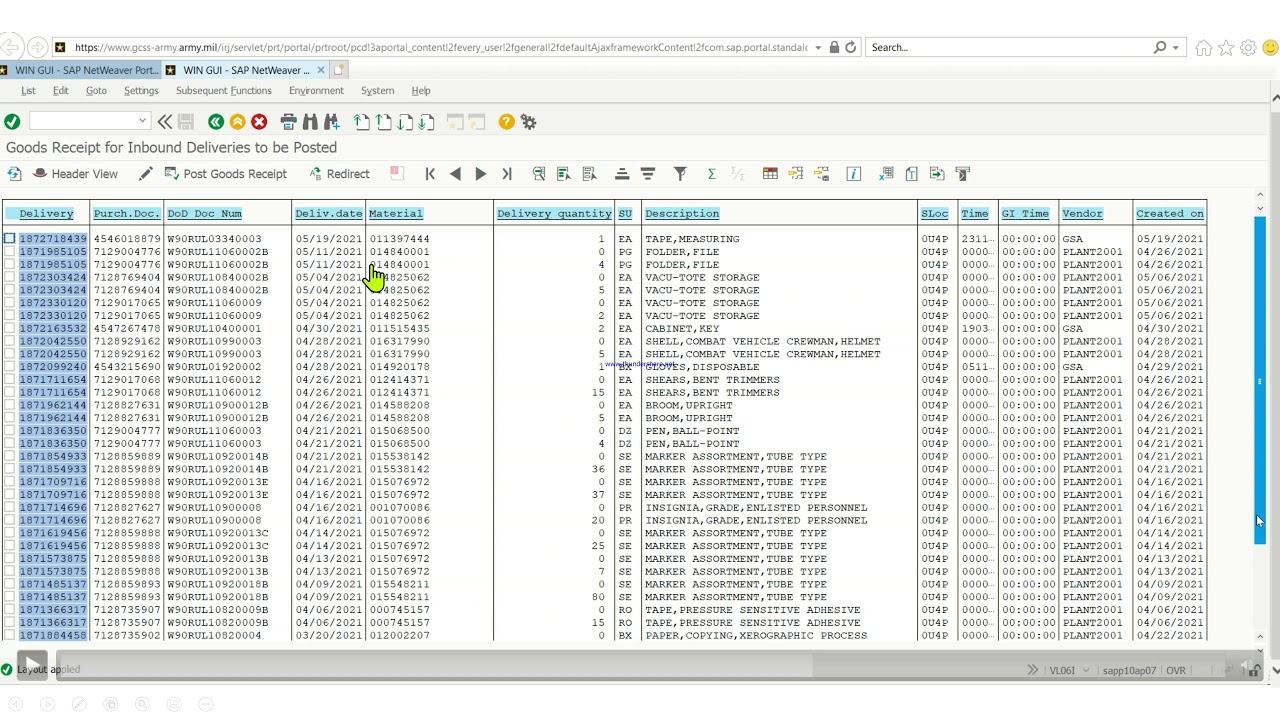Click the Redirect button

pyautogui.click(x=339, y=174)
